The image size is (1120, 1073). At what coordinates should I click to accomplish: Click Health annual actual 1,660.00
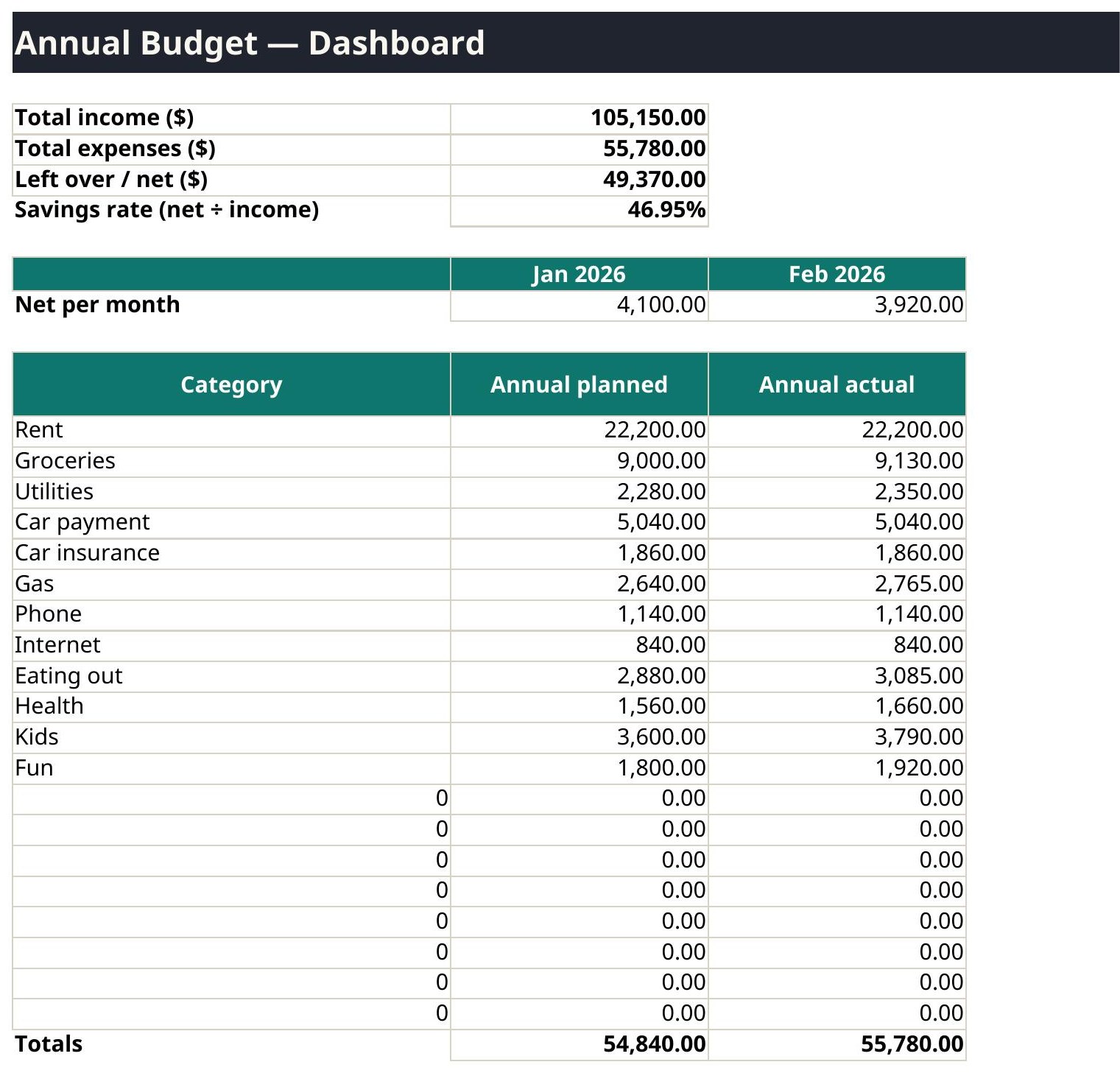837,707
